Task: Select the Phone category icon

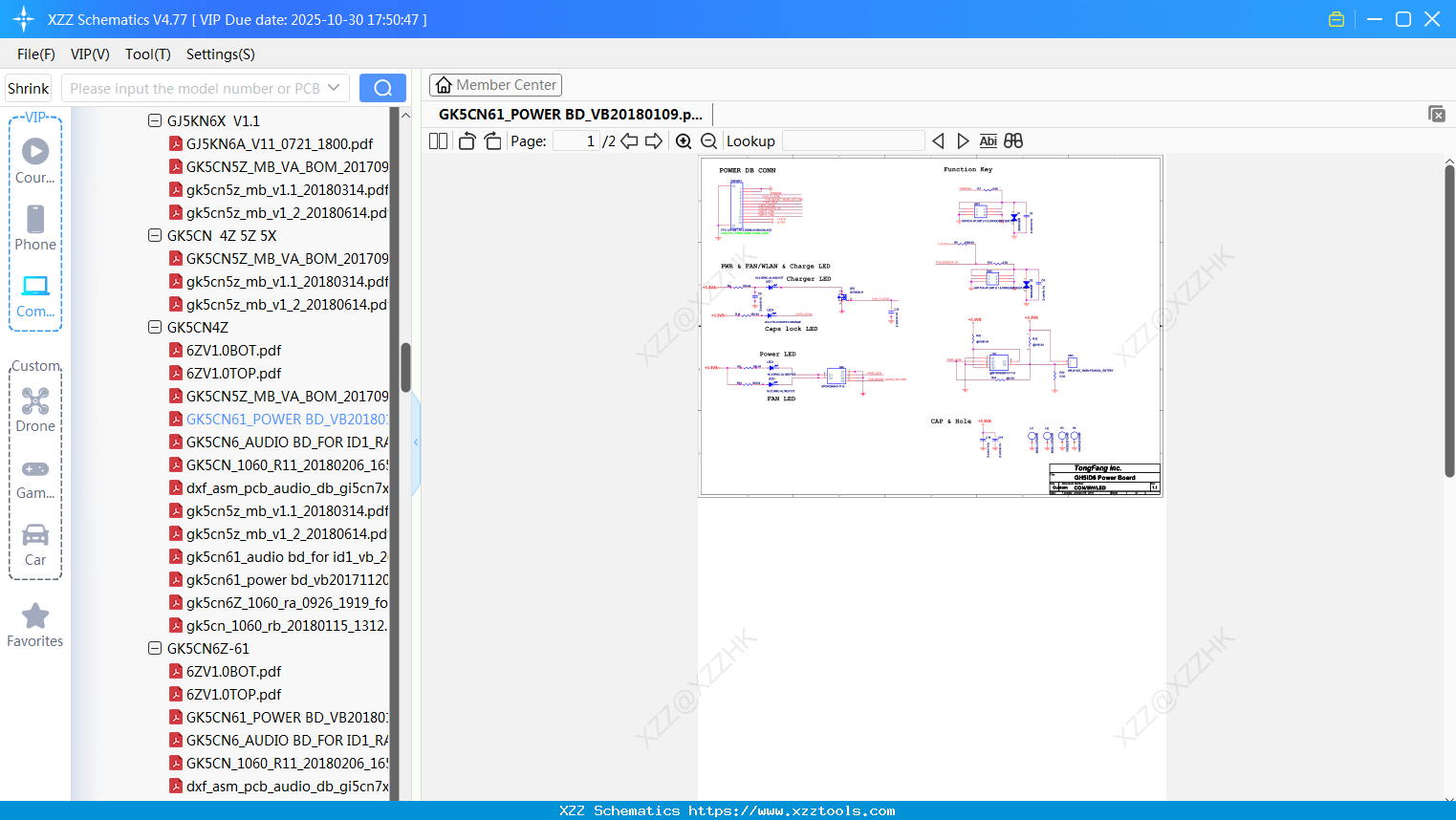Action: point(35,227)
